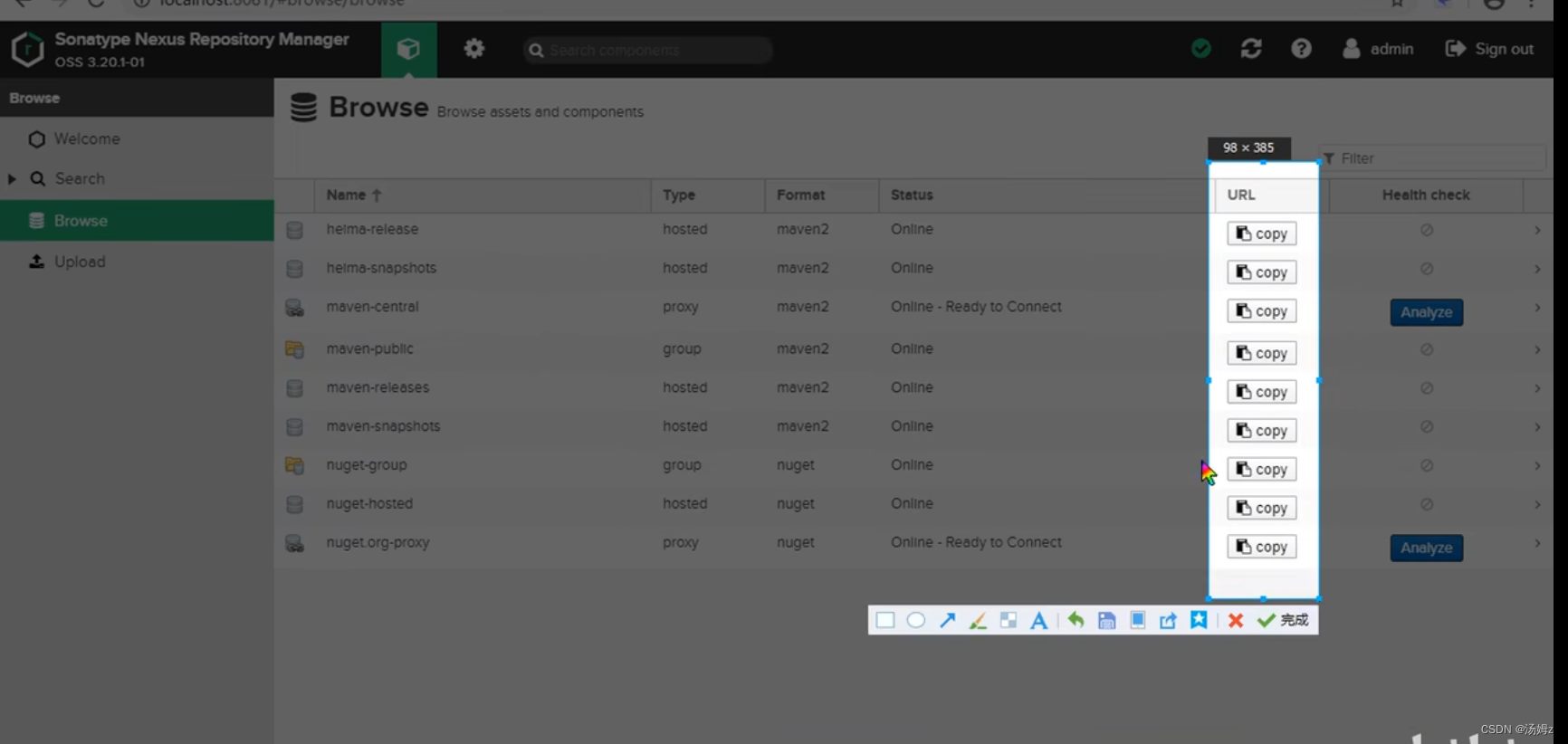Screen dimensions: 1568x744
Task: Copy URL for maven-public
Action: coord(1262,353)
